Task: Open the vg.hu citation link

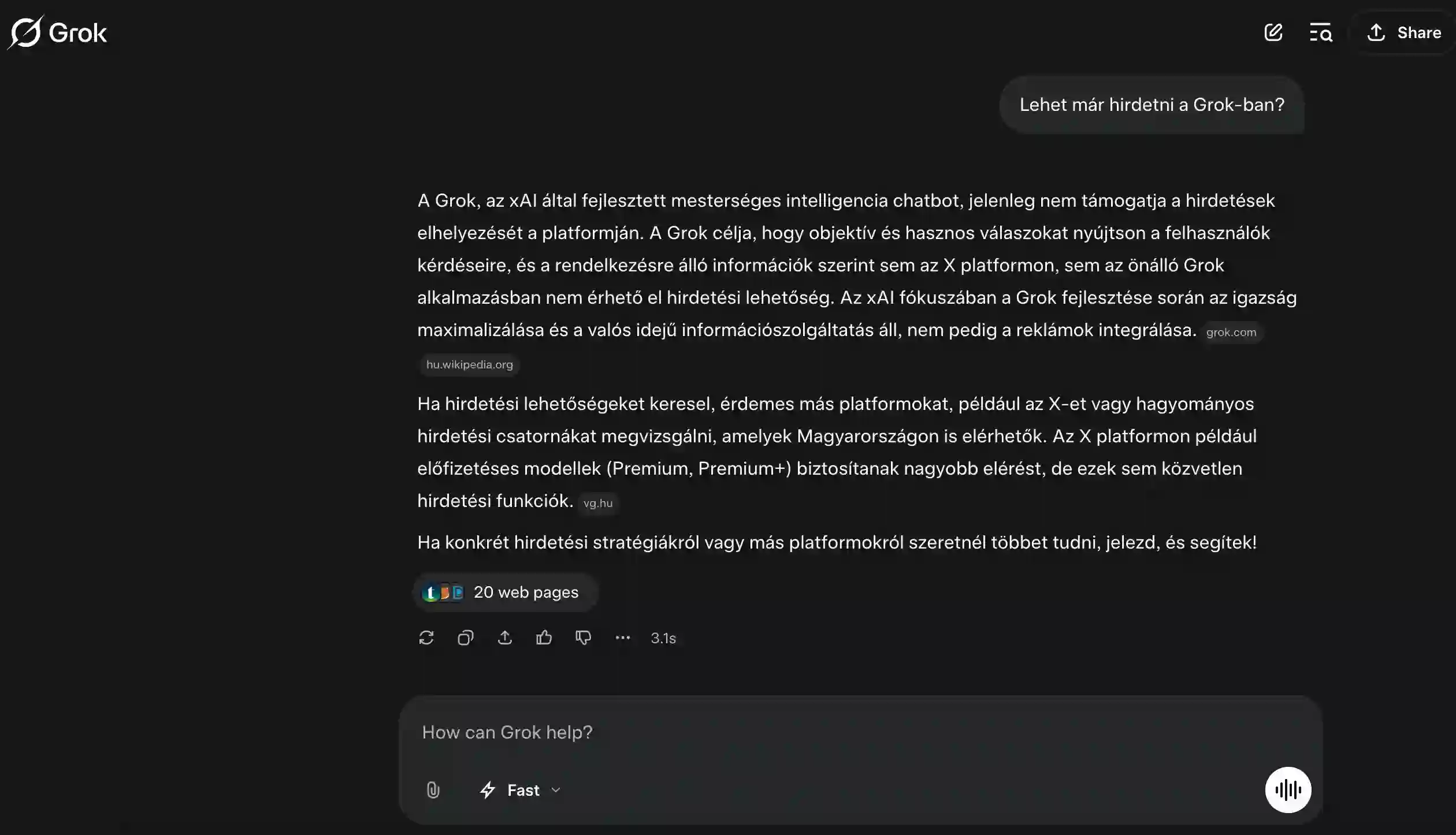Action: [598, 504]
